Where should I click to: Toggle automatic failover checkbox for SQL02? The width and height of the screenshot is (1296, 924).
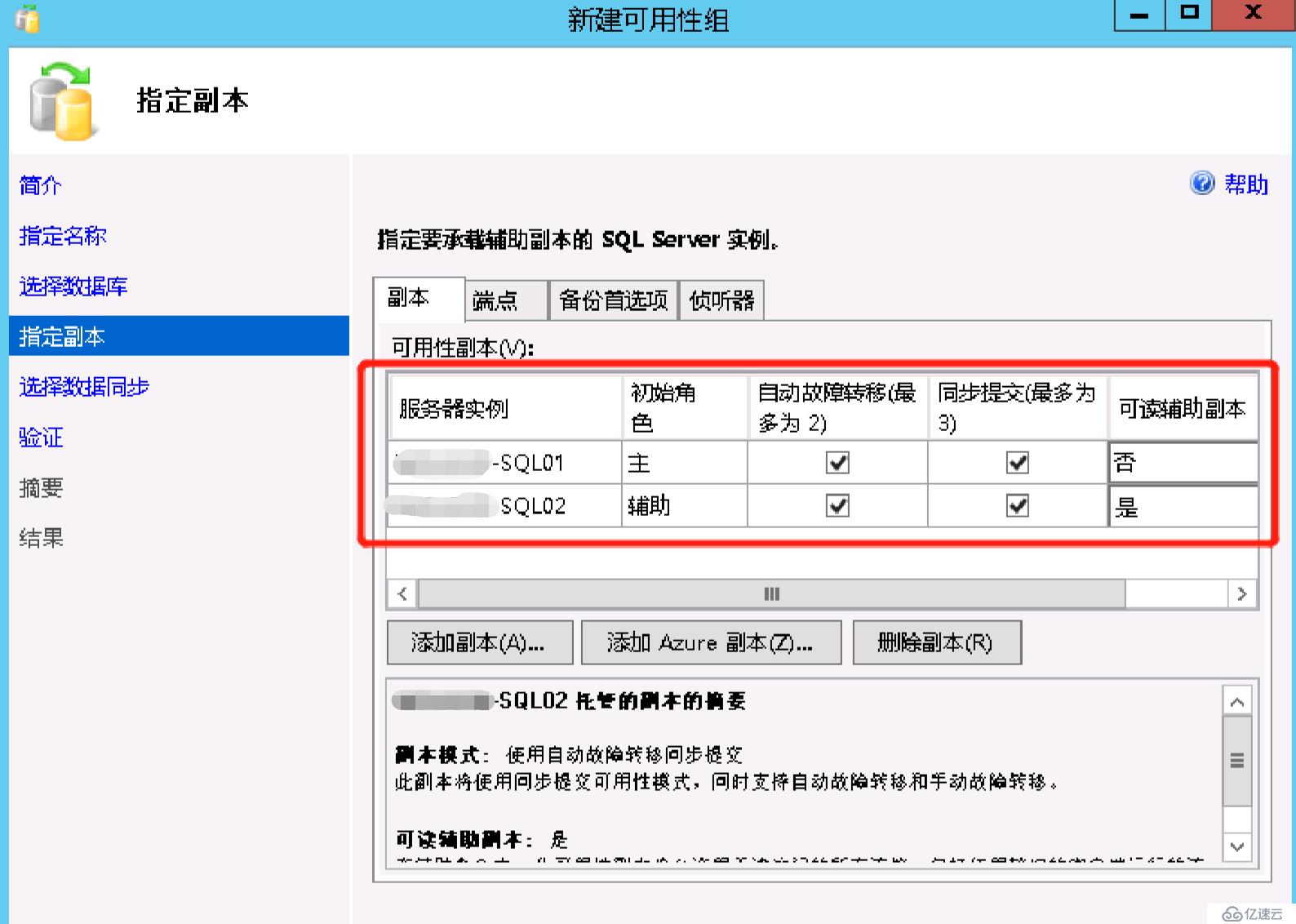(x=837, y=506)
